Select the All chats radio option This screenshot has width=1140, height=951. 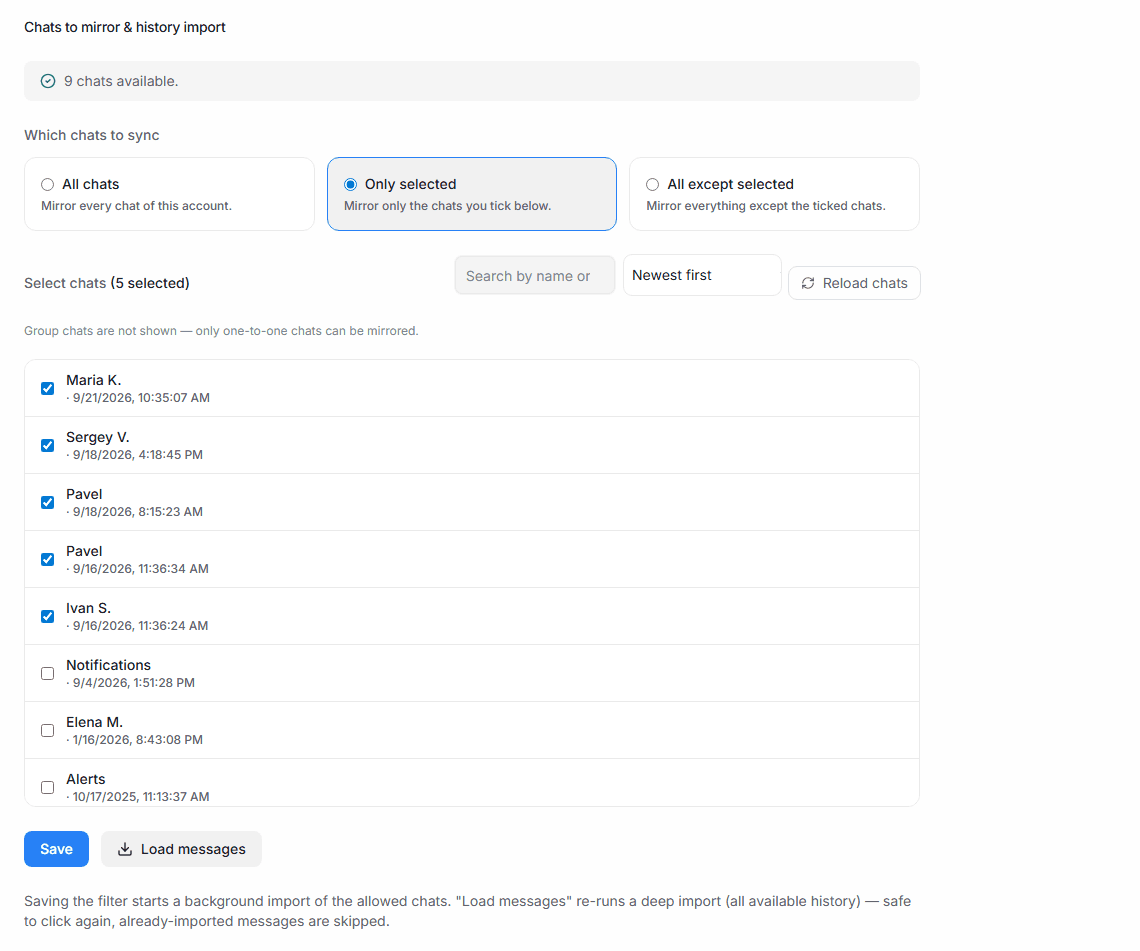click(x=48, y=185)
